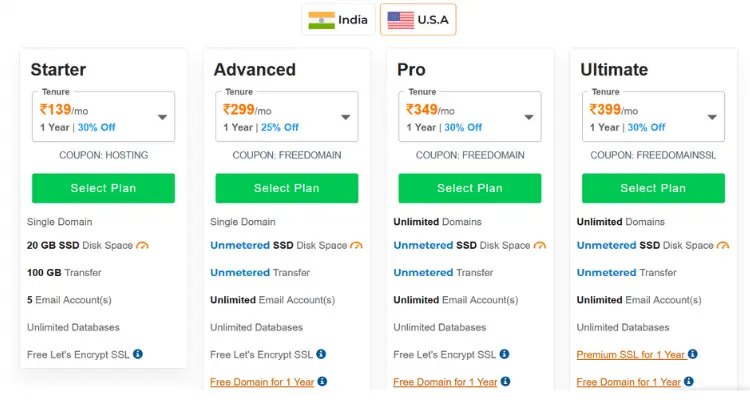Expand the Advanced plan tenure dropdown
Screen dimensions: 750x400
287,117
